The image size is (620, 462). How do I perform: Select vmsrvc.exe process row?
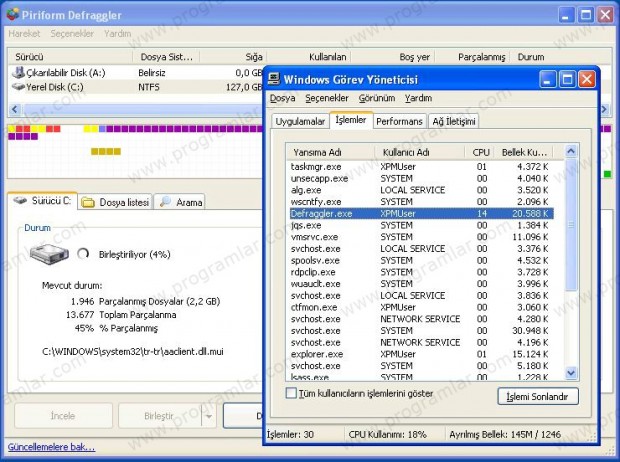421,237
